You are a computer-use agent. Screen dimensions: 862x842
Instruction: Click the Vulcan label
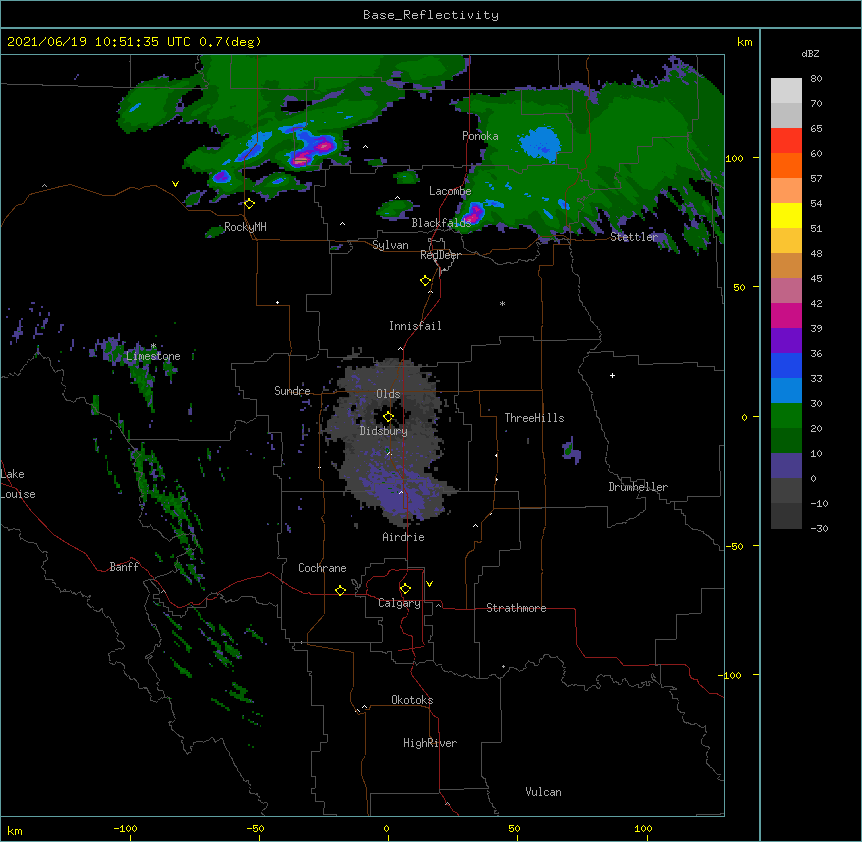[543, 792]
